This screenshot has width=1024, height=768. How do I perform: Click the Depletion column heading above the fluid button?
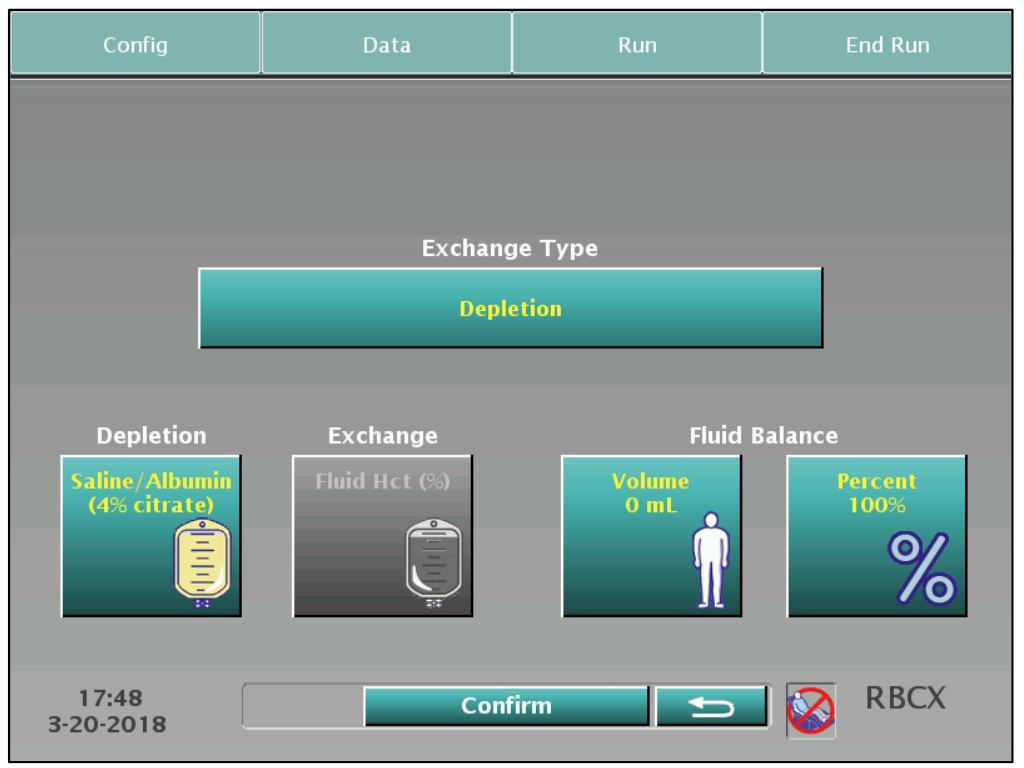coord(152,436)
